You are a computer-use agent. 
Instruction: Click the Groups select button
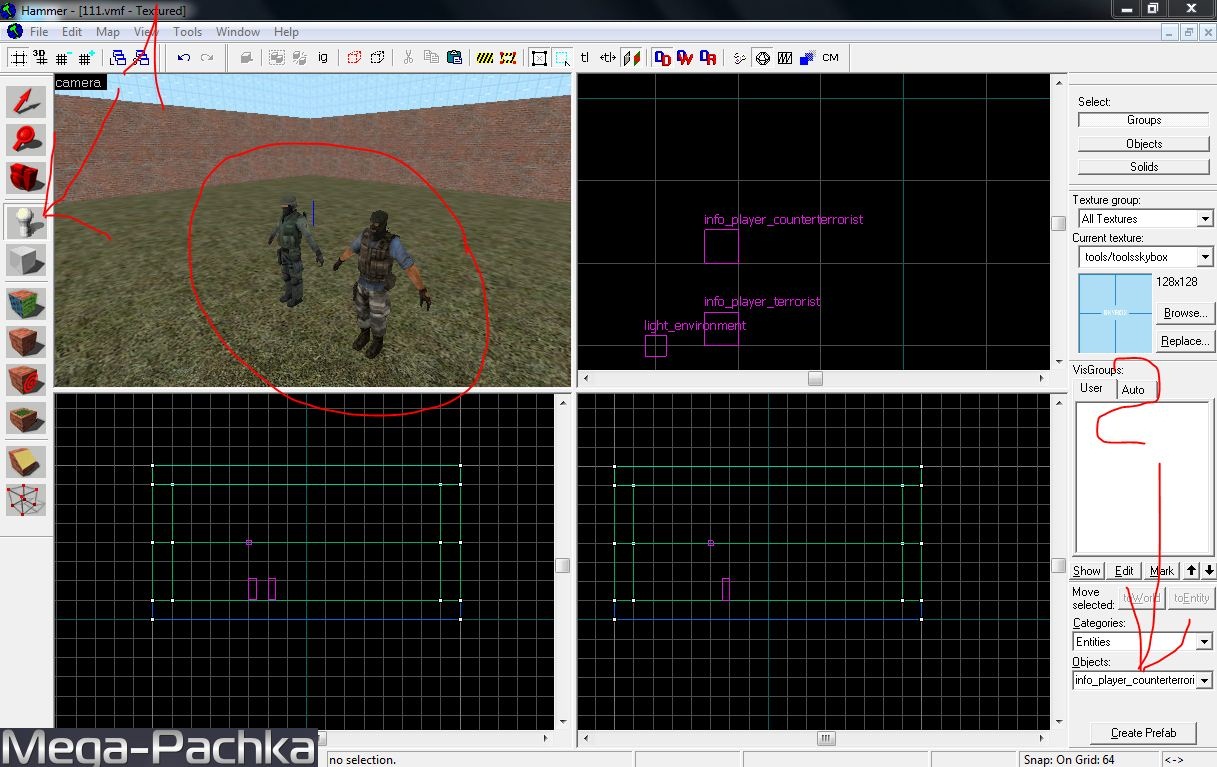click(1144, 120)
